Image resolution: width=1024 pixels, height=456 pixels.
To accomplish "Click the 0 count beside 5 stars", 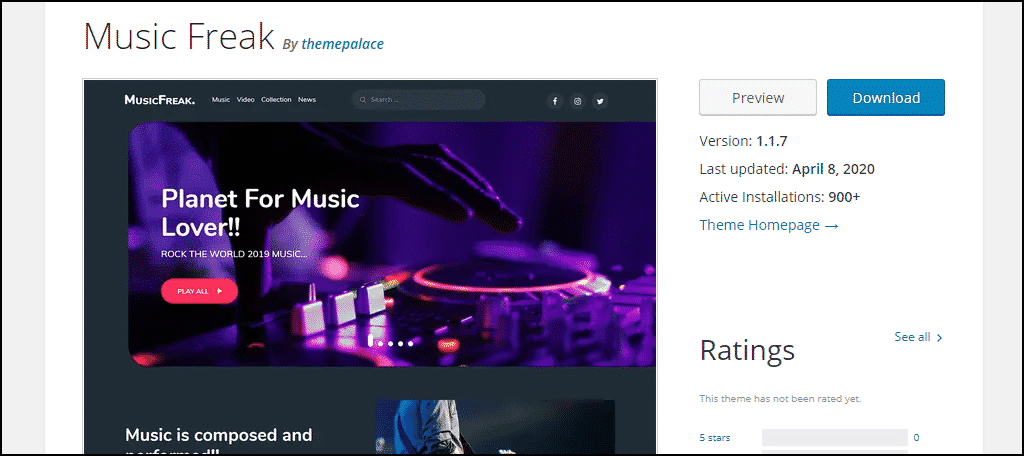I will pyautogui.click(x=916, y=438).
